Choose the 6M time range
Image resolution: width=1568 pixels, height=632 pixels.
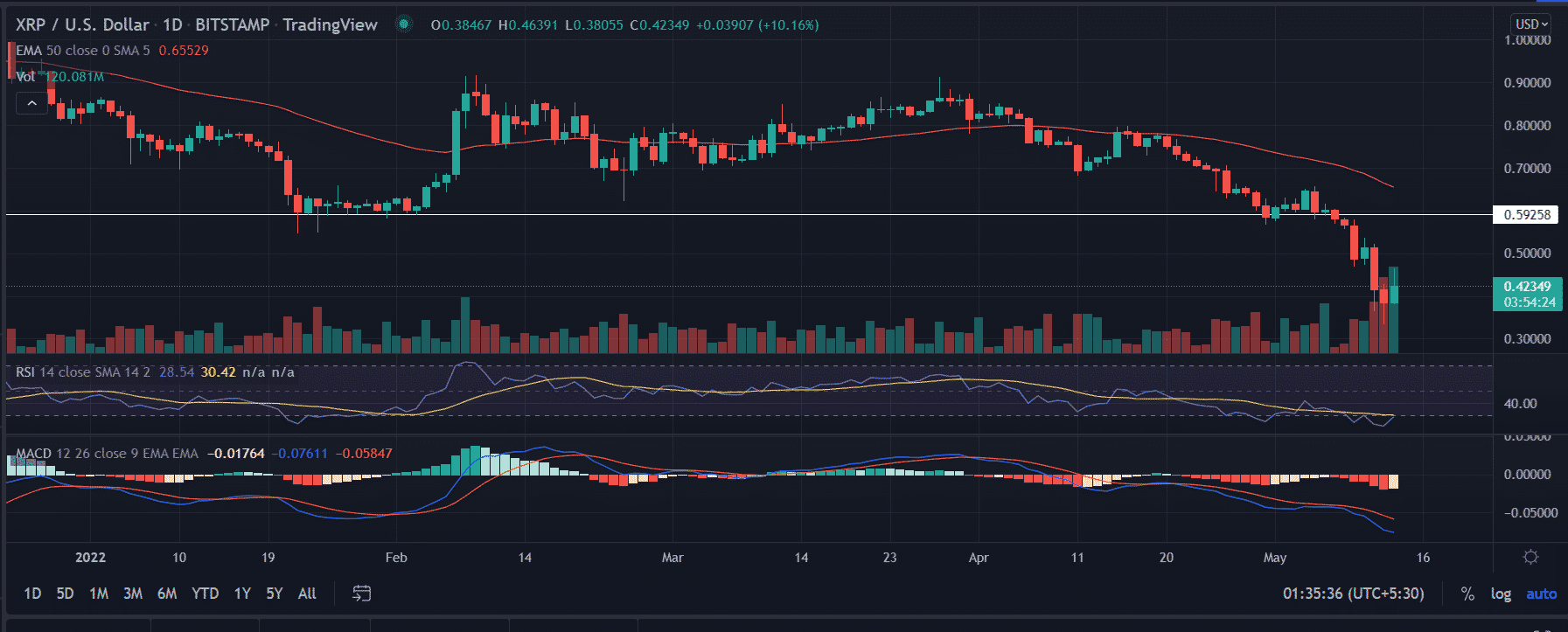pos(167,594)
